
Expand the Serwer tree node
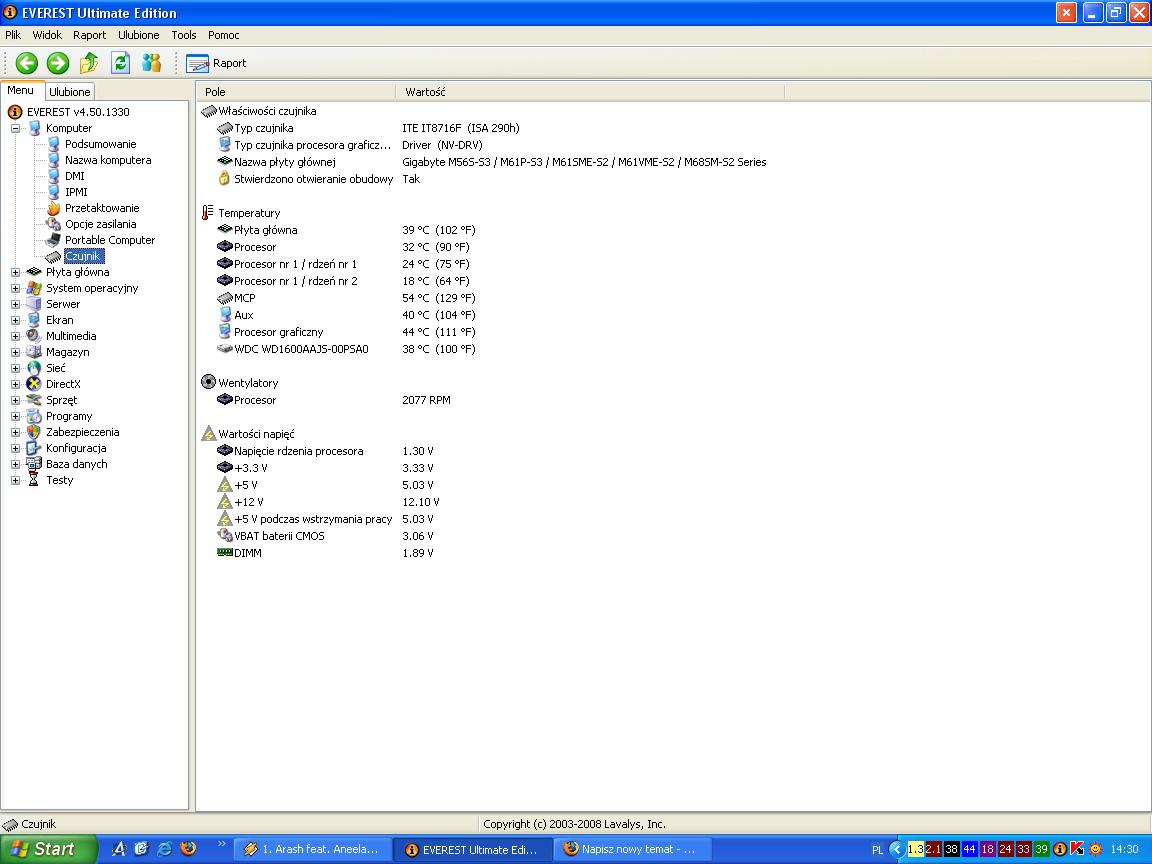[15, 304]
